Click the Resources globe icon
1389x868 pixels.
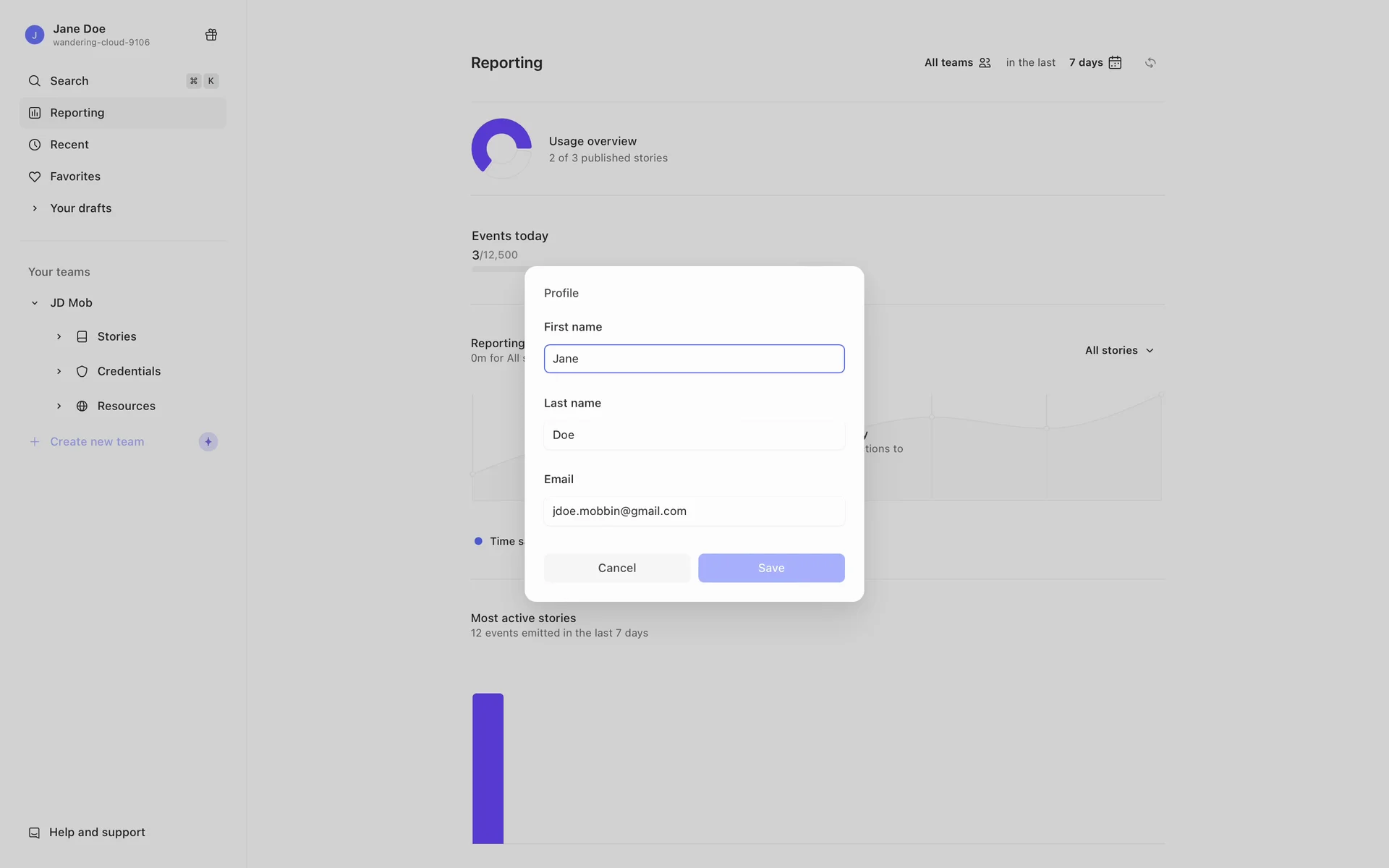(82, 406)
